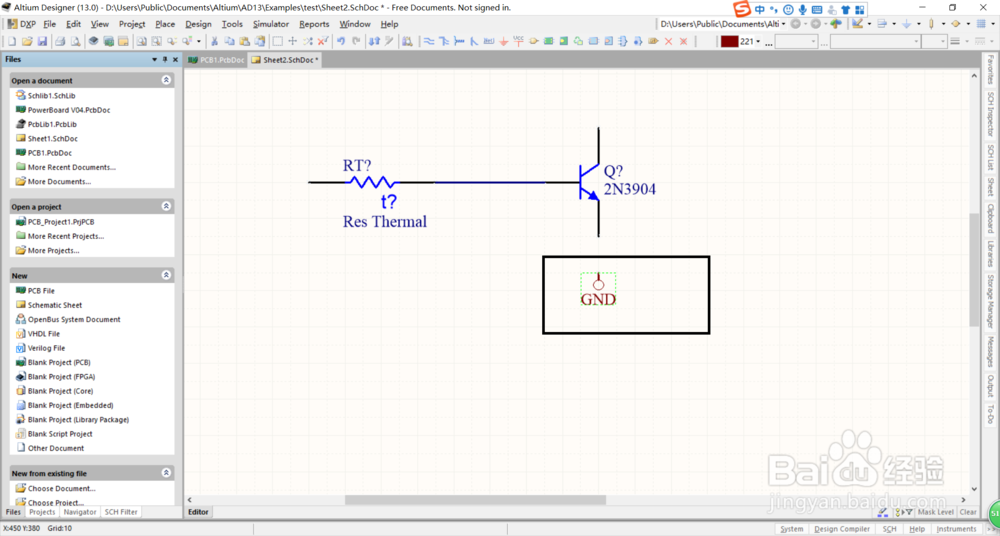Create a Blank Project (PCB)
1000x536 pixels.
61,362
